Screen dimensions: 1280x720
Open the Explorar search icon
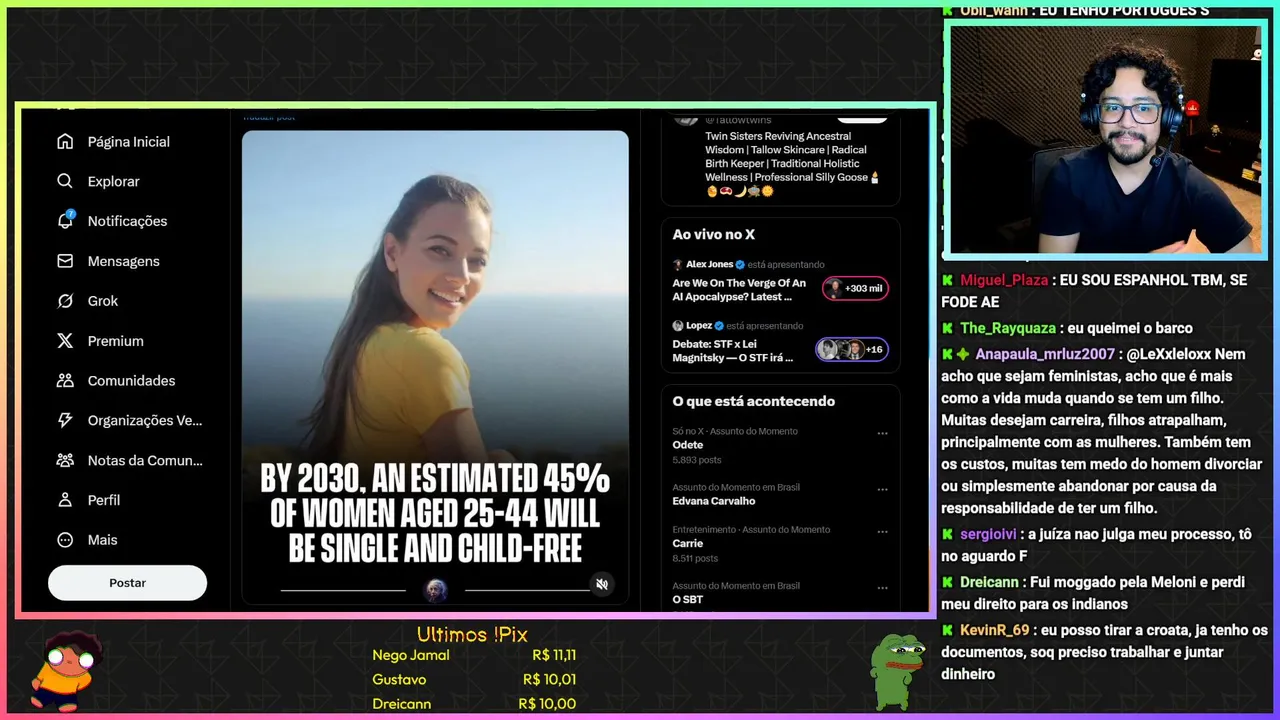65,182
